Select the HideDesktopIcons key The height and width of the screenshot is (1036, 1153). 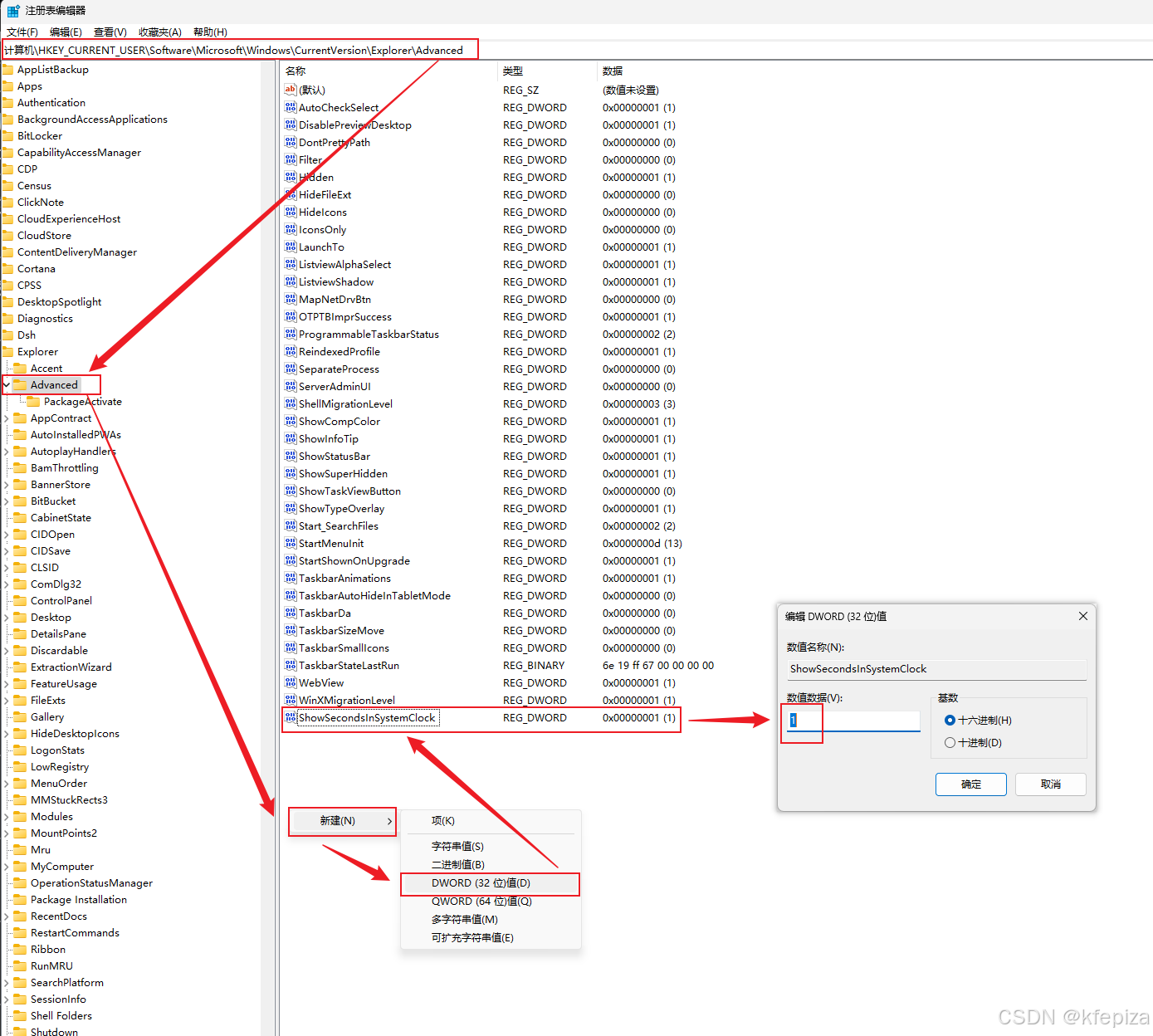coord(75,734)
